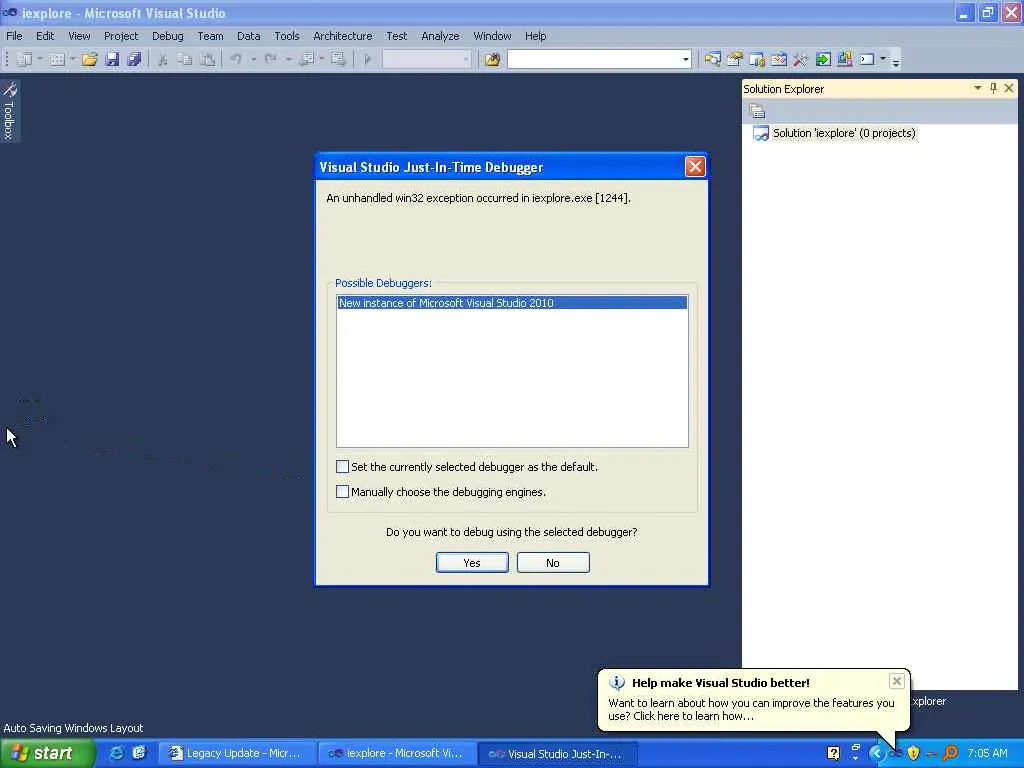Open the Toolbox from the wrench toolbar icon
The width and height of the screenshot is (1024, 768).
coord(801,59)
